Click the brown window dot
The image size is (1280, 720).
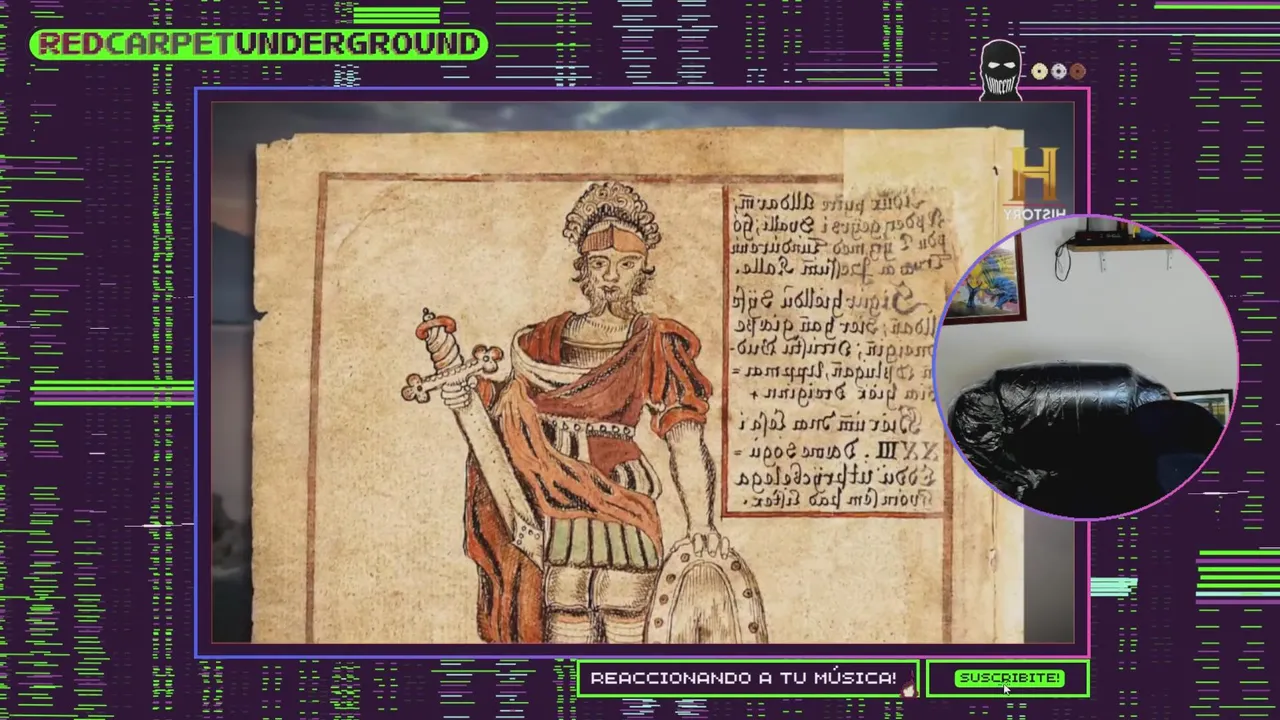coord(1077,71)
